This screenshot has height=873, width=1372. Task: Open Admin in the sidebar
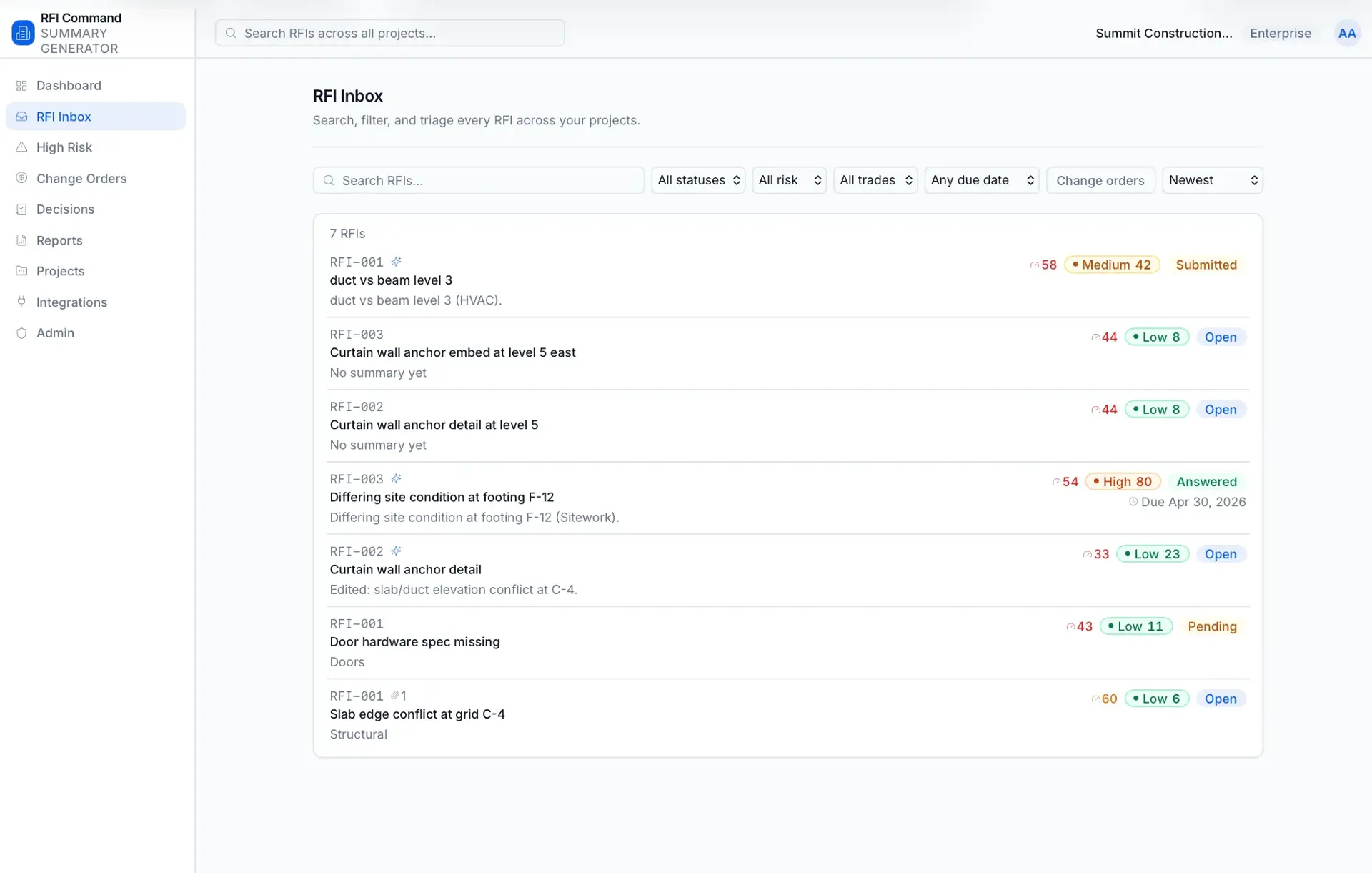[95, 333]
